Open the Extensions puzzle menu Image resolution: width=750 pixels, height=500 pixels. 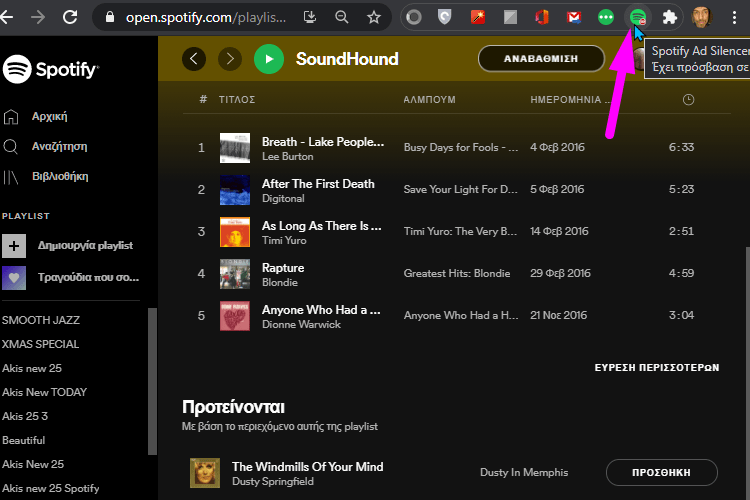pyautogui.click(x=670, y=18)
